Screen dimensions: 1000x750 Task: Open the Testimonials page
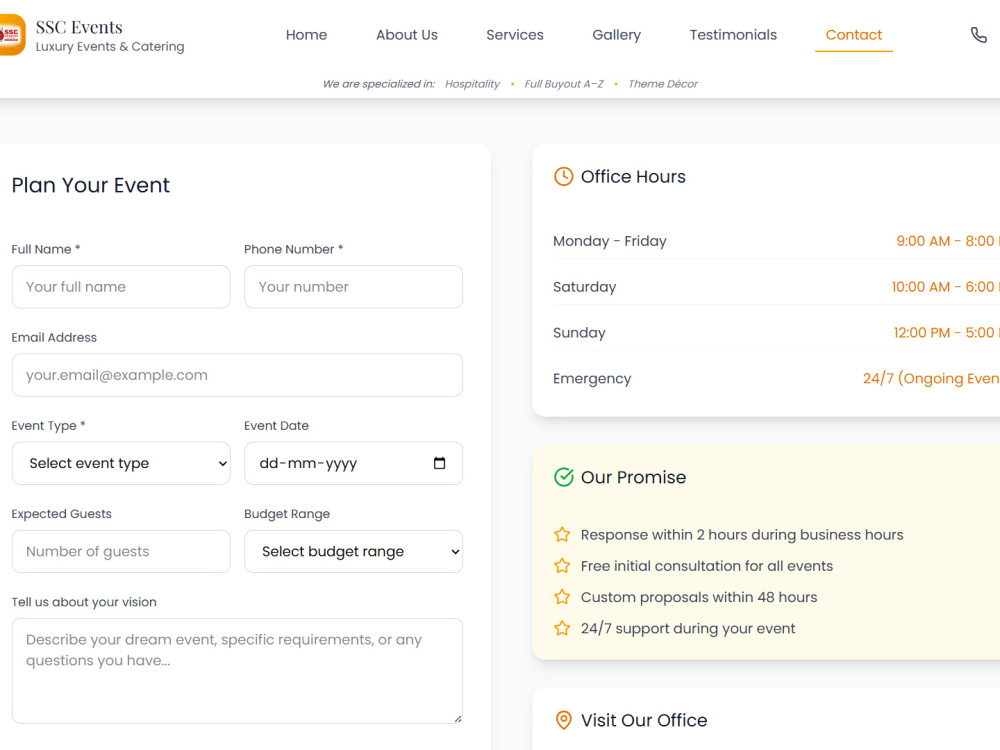click(x=733, y=35)
